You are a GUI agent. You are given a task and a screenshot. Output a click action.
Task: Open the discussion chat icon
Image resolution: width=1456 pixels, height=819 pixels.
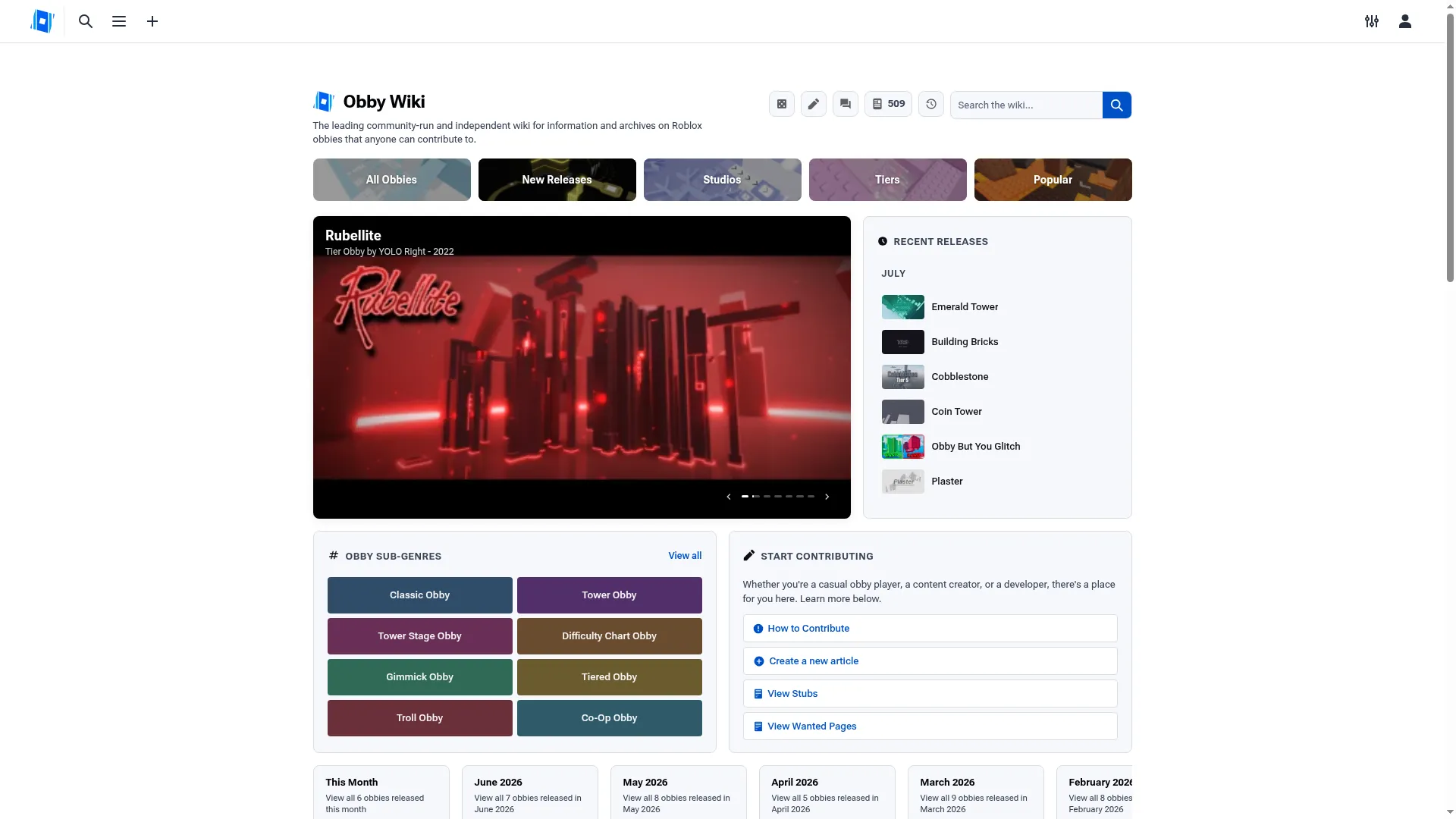(846, 104)
